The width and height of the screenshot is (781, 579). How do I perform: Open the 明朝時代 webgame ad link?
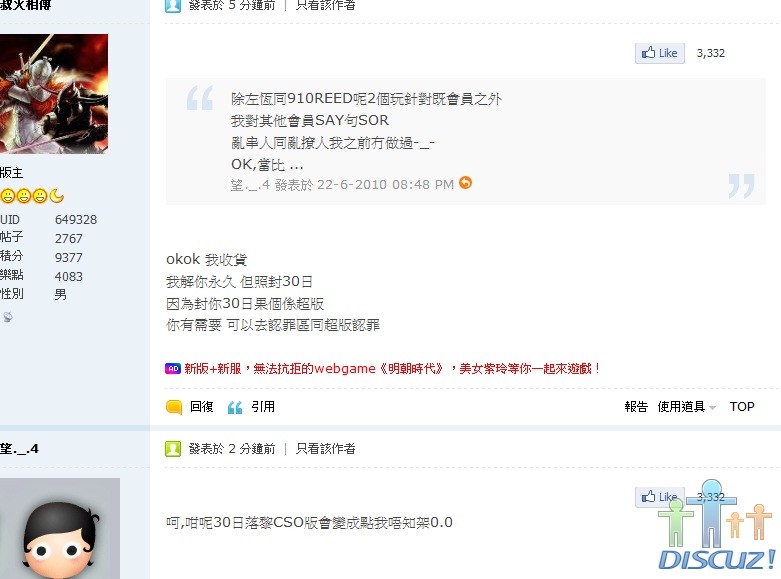[392, 369]
